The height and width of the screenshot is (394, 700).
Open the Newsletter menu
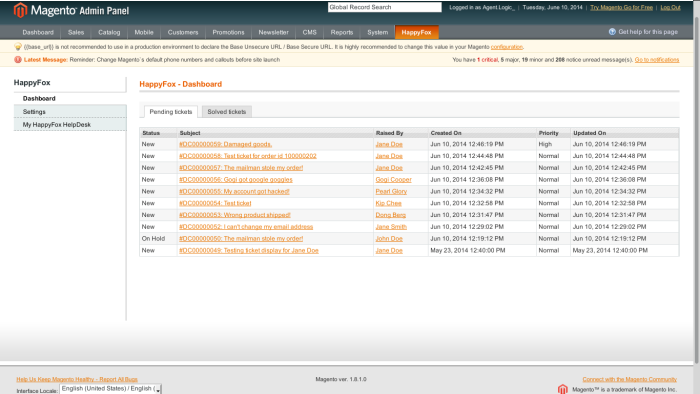point(273,32)
